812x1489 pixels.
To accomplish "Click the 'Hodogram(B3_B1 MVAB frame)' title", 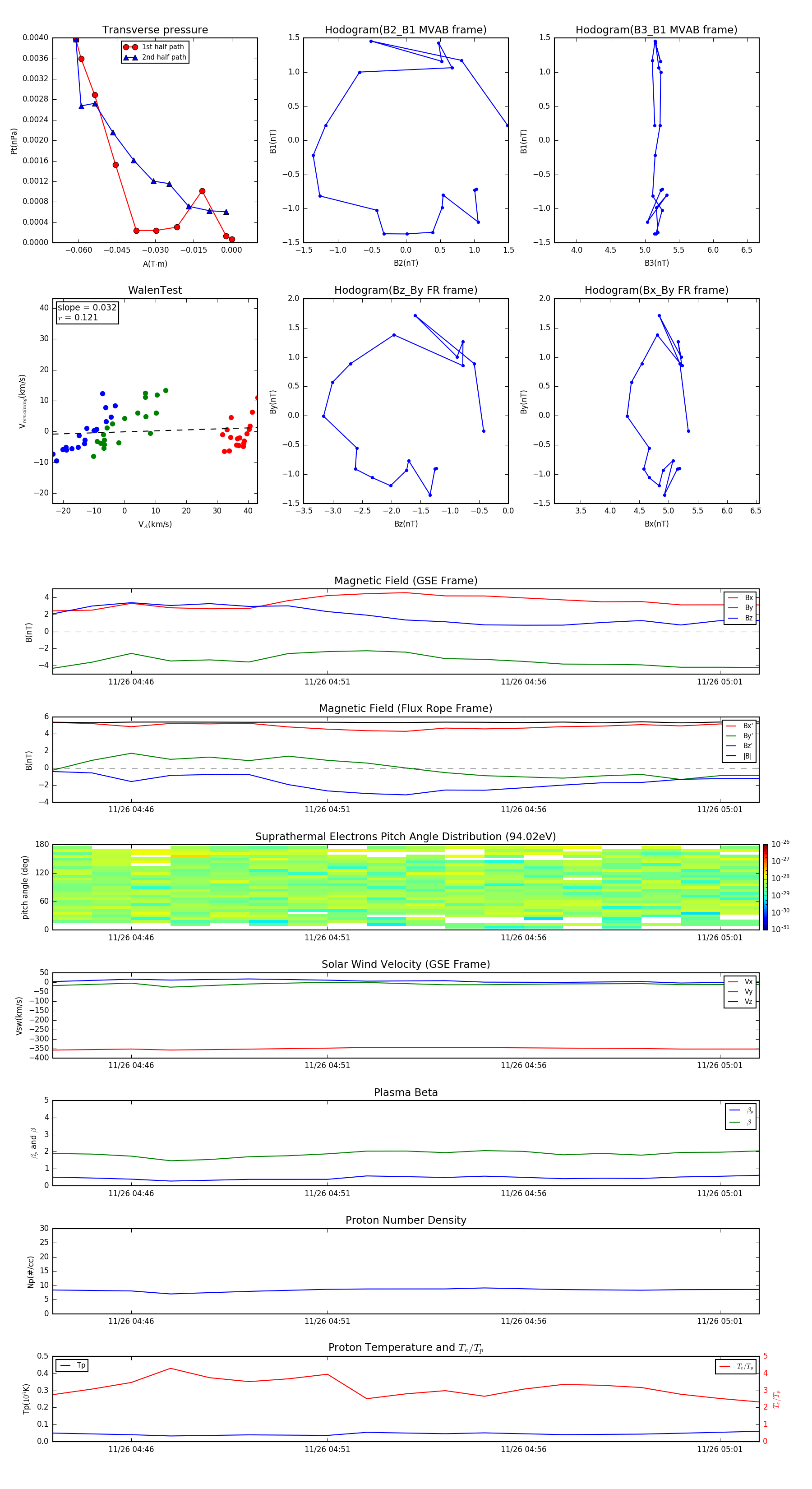I will [x=656, y=30].
